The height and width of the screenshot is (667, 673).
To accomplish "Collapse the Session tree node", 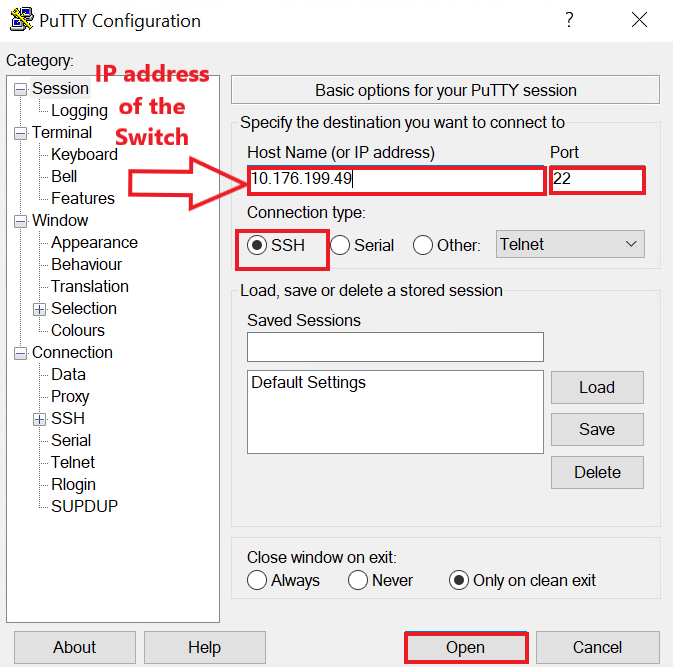I will [x=20, y=89].
